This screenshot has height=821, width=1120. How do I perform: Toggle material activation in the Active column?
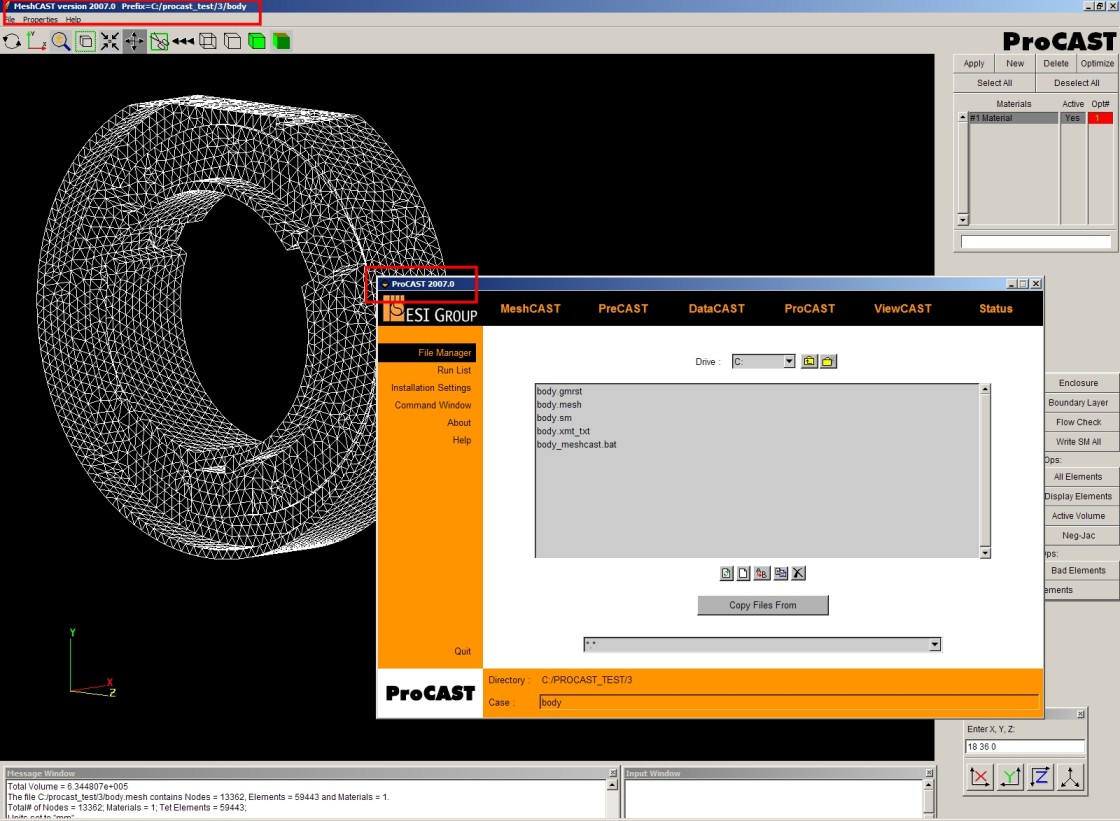(x=1071, y=117)
